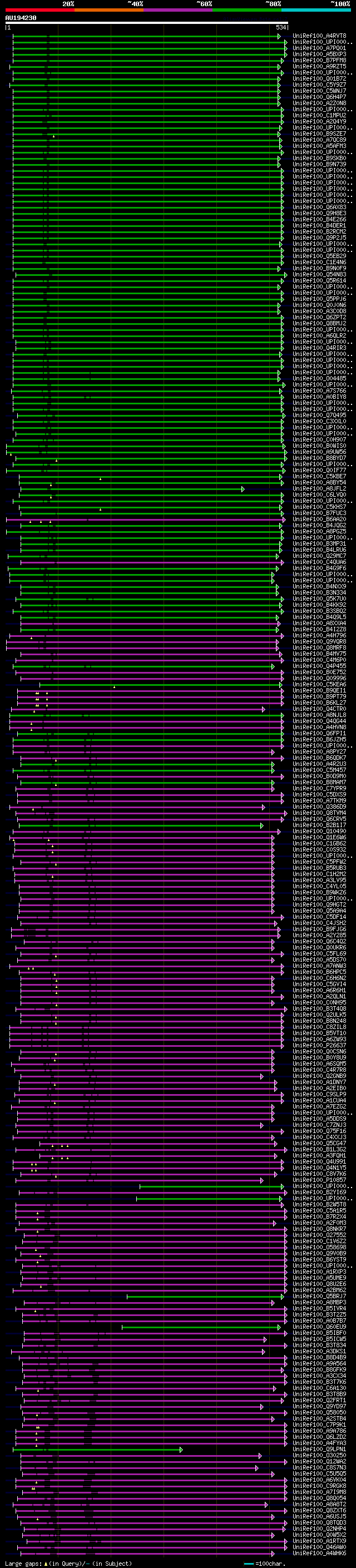Select hit label UniRef100_C1E4N6
This screenshot has height=1568, width=356.
click(319, 263)
